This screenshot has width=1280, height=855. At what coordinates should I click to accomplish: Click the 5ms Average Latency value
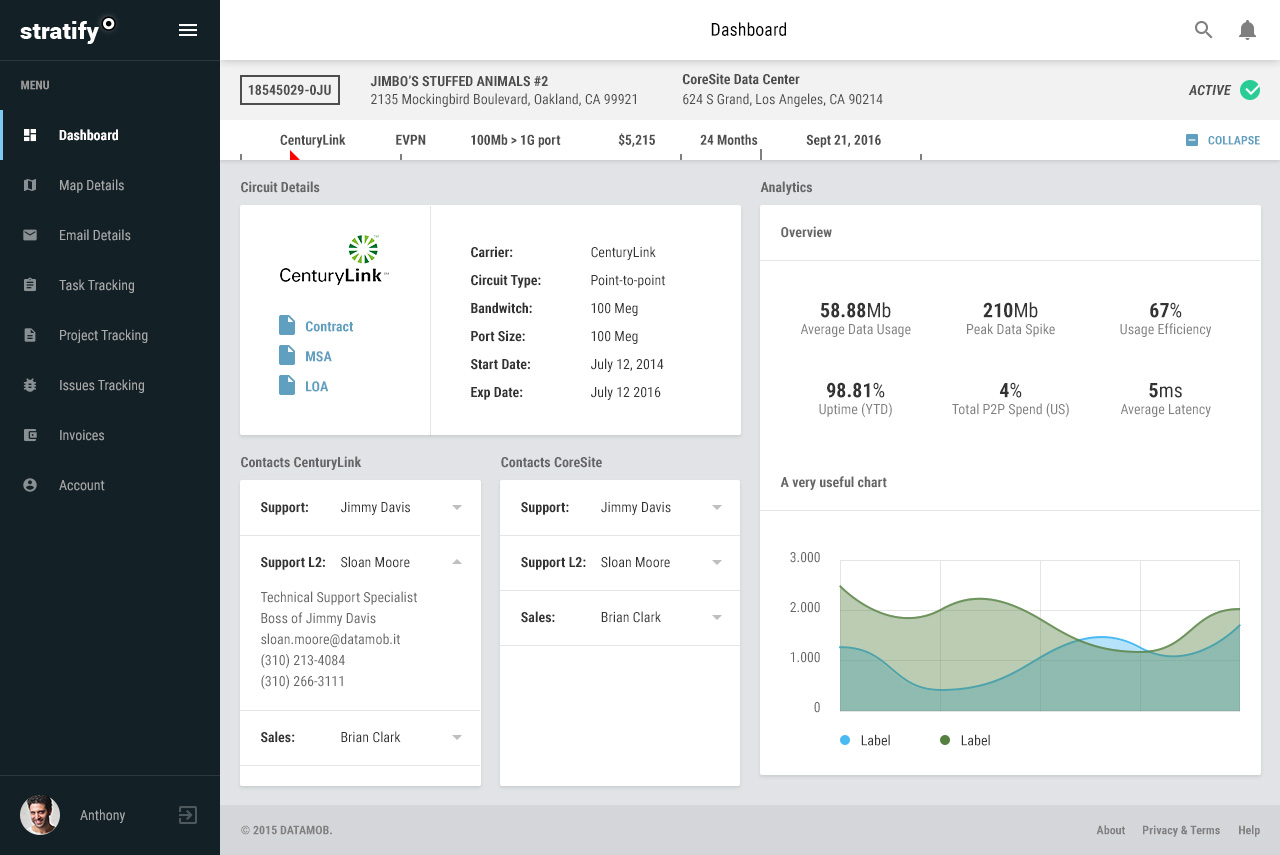point(1165,390)
